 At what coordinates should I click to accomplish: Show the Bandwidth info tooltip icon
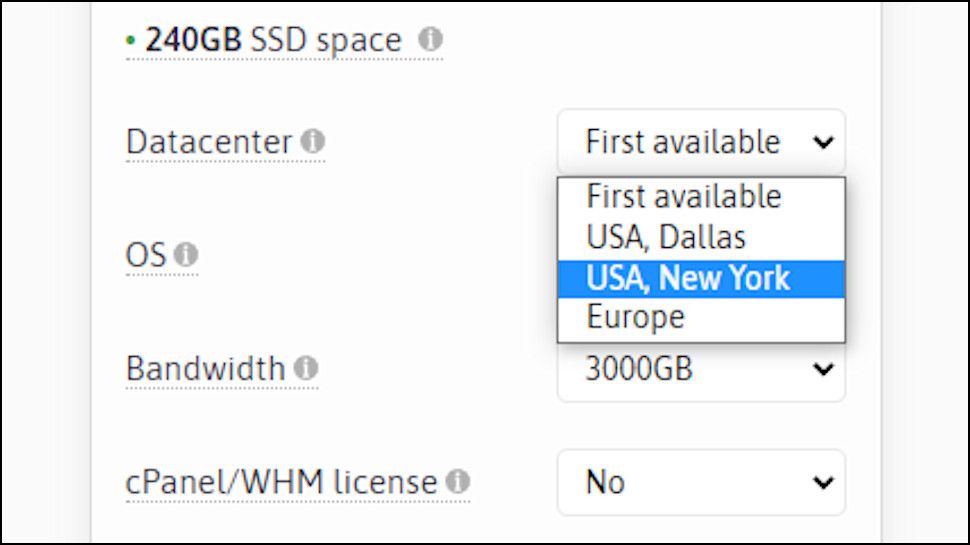click(x=306, y=368)
